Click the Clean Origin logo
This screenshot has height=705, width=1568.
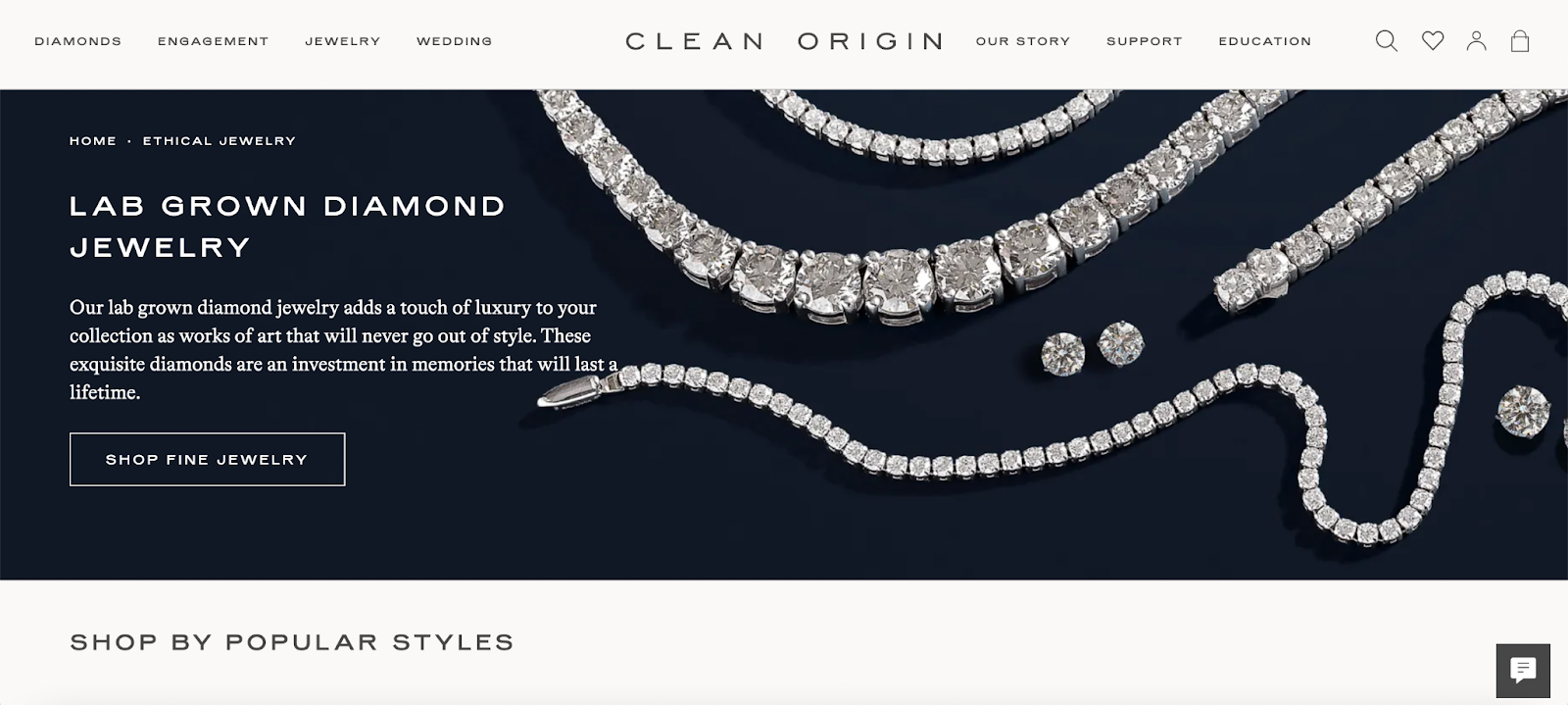784,41
